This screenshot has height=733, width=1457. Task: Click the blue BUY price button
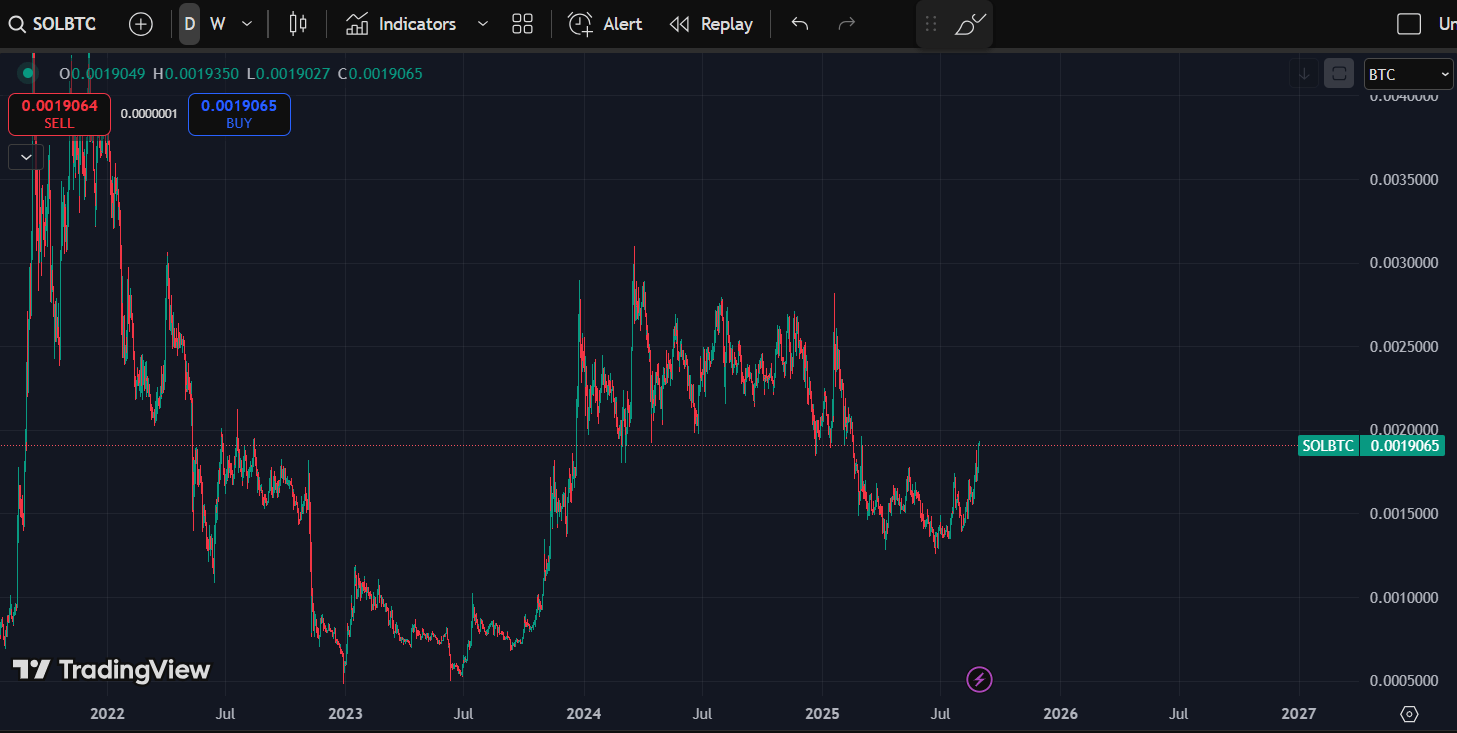(239, 114)
